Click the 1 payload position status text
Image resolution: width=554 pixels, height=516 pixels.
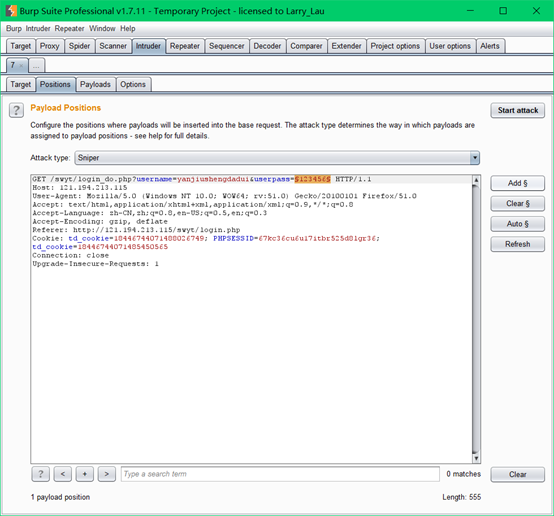tap(60, 497)
